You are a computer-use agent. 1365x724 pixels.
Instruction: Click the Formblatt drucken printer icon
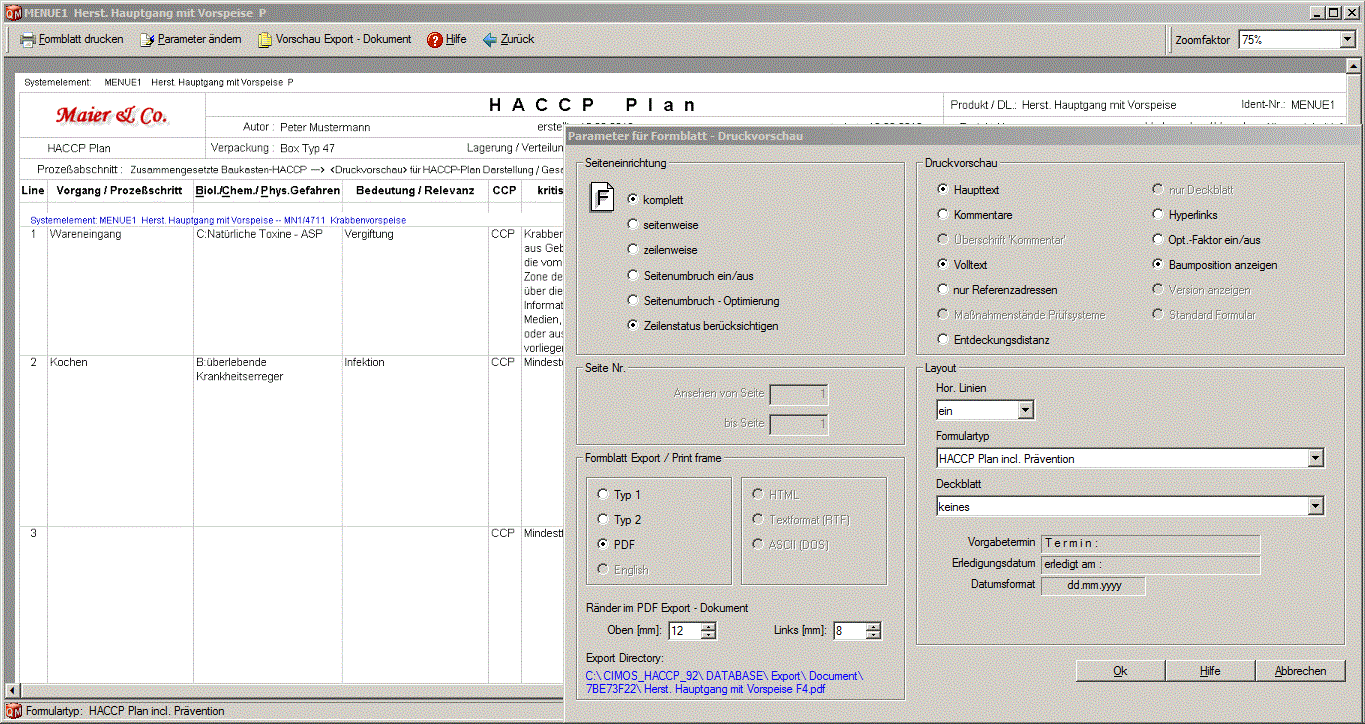[x=28, y=40]
